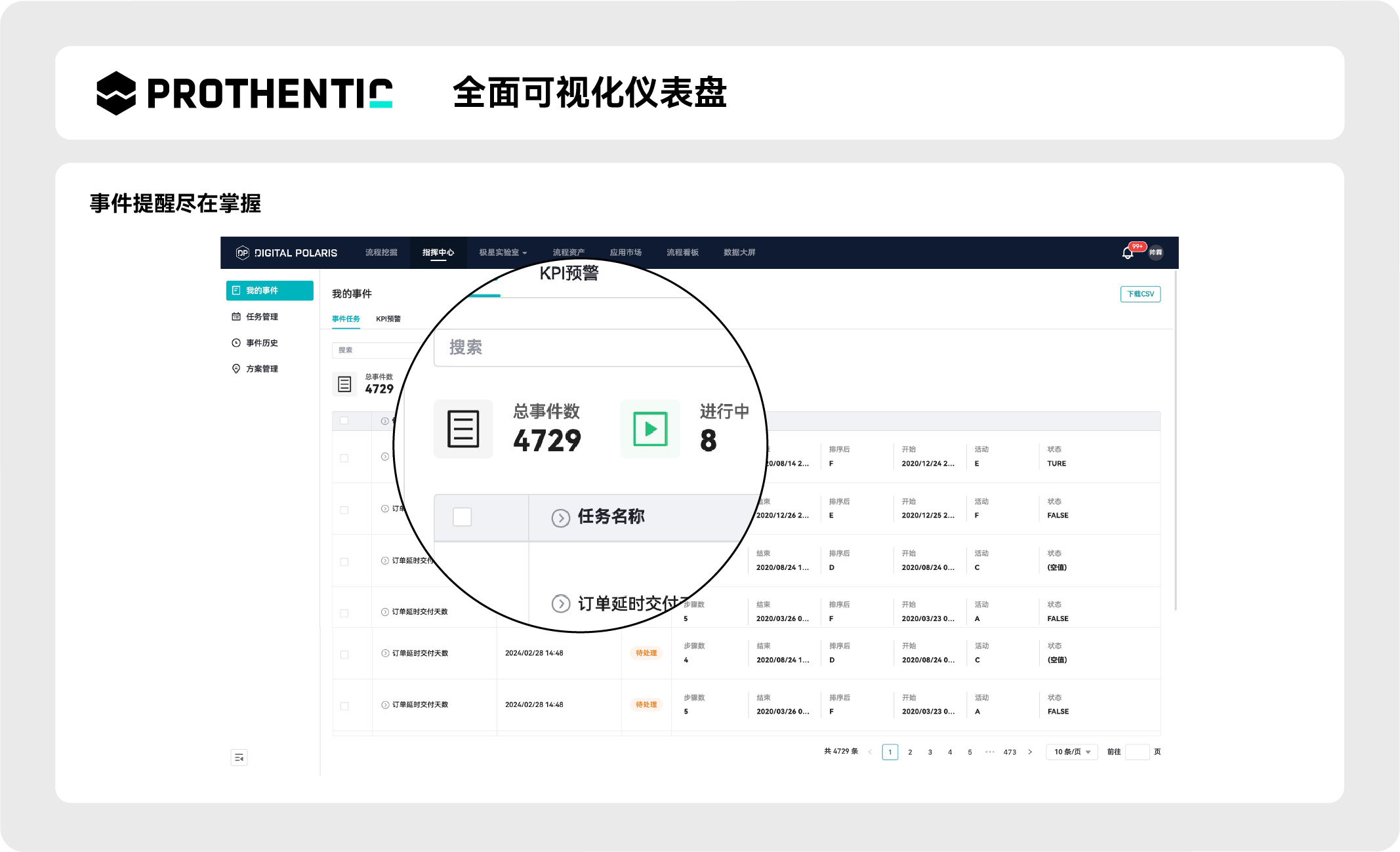
Task: Click the green 进行中 play icon
Action: click(650, 429)
